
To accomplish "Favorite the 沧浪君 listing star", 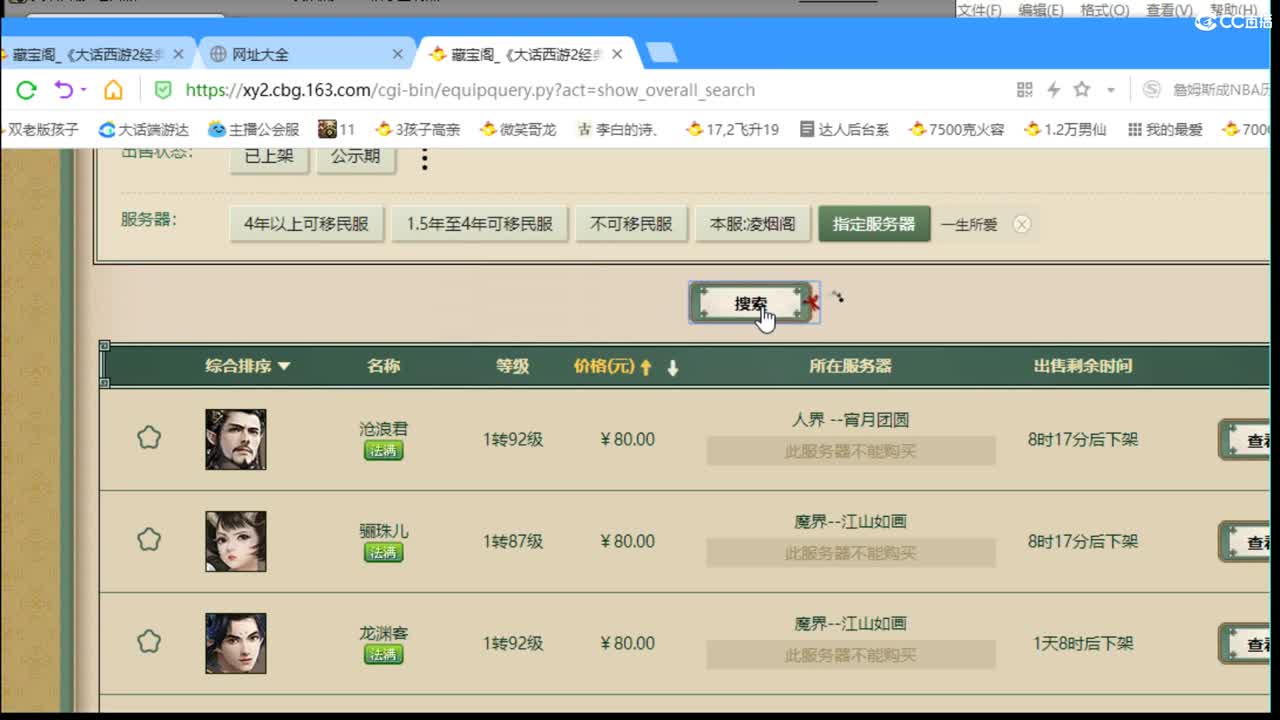I will [149, 437].
